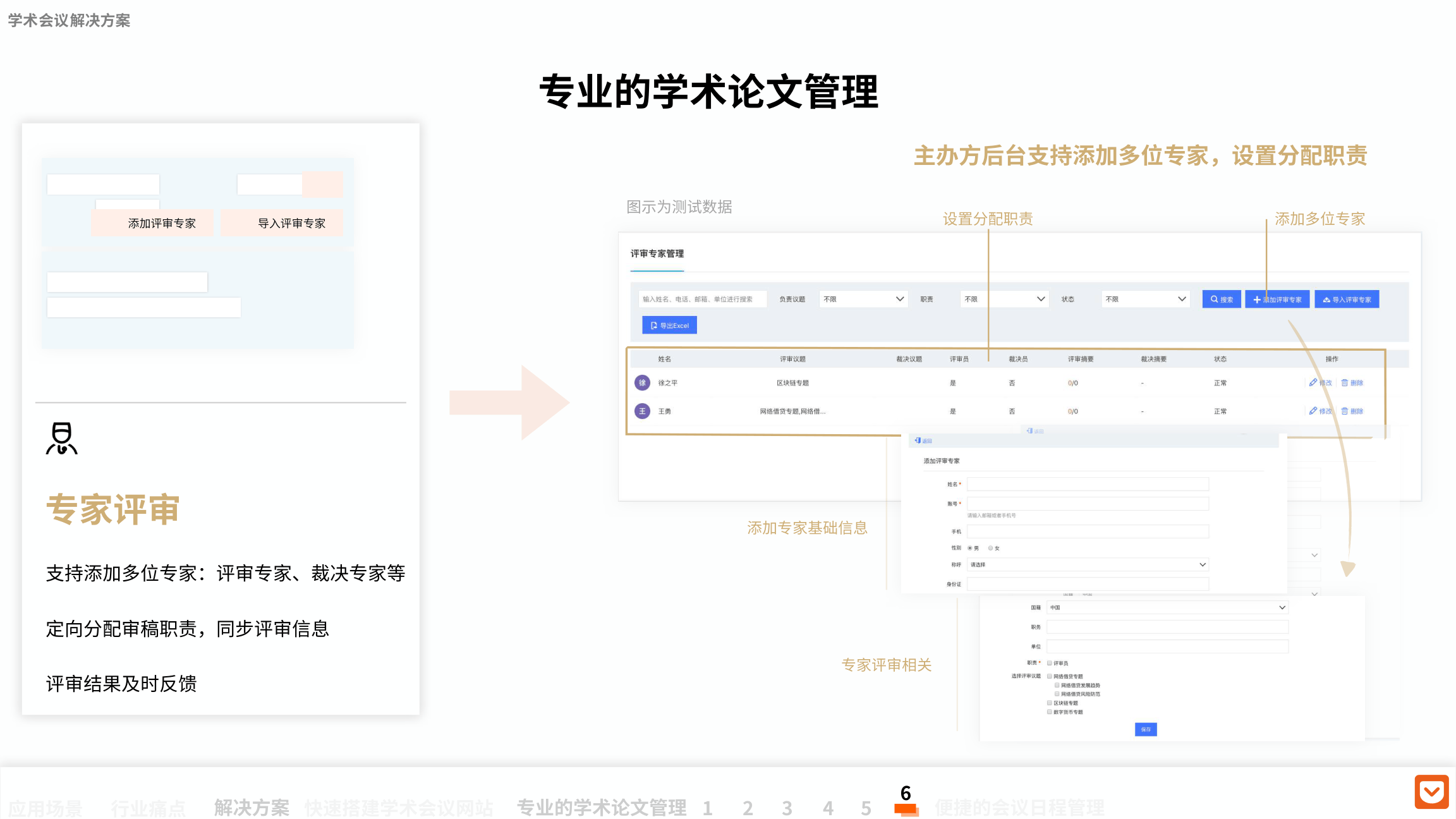1456x819 pixels.
Task: Click the 姓名 input field in the form
Action: click(x=1088, y=484)
